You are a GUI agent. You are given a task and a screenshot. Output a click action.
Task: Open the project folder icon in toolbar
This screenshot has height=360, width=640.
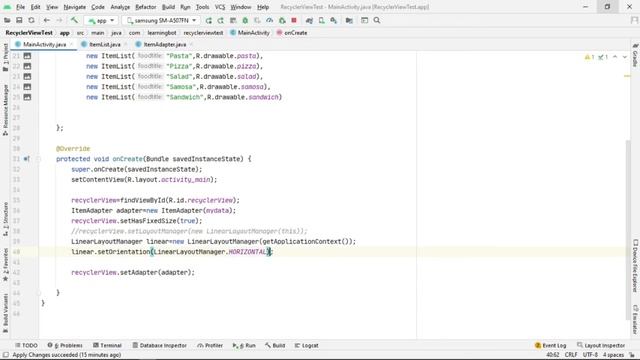coord(7,20)
